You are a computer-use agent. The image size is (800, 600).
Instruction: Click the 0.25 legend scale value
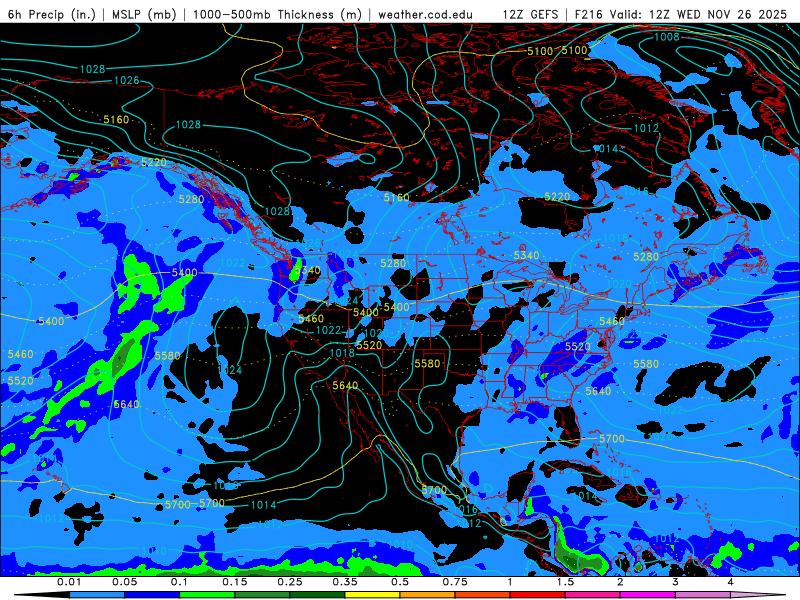[290, 582]
